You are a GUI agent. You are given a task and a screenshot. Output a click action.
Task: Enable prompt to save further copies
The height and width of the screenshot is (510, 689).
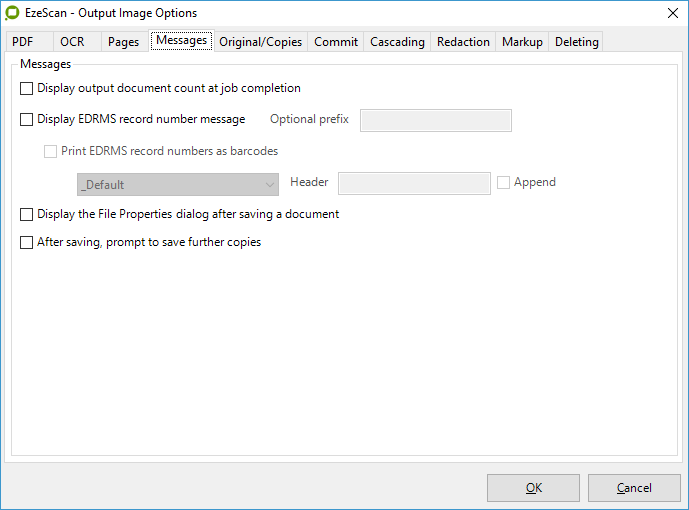pyautogui.click(x=27, y=243)
